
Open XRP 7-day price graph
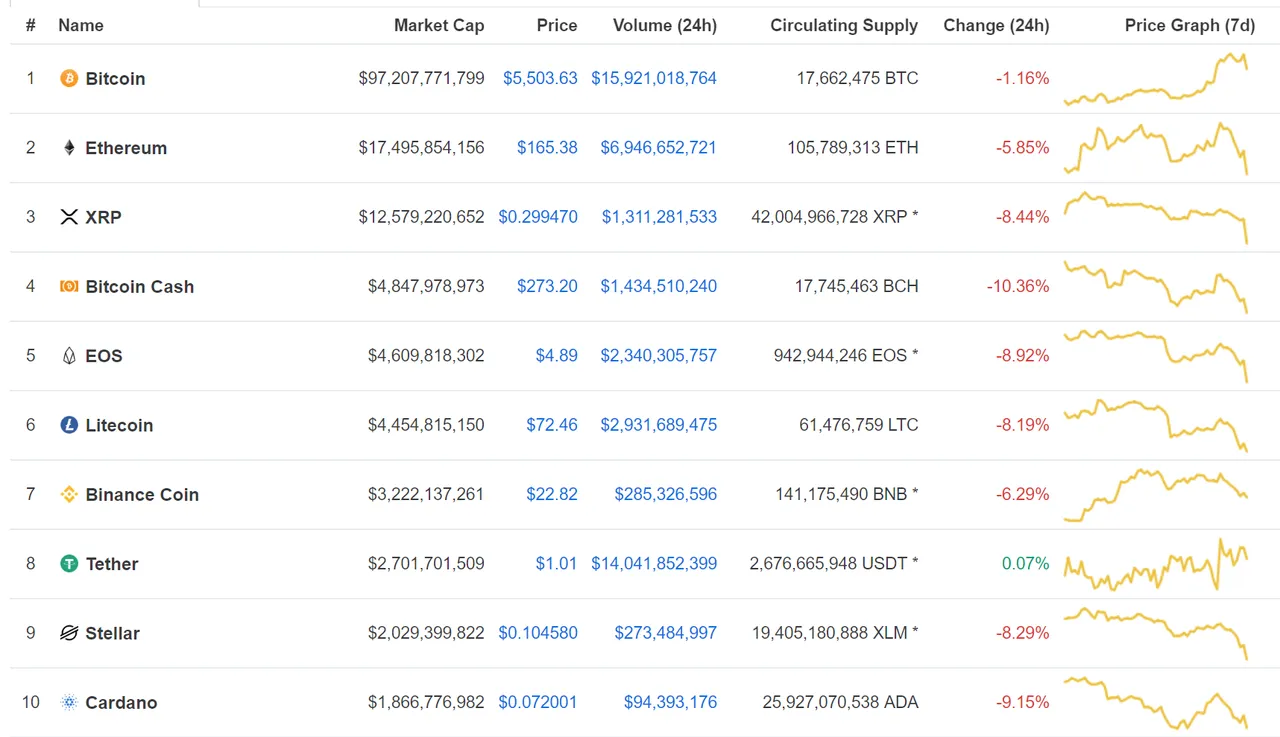[1156, 218]
